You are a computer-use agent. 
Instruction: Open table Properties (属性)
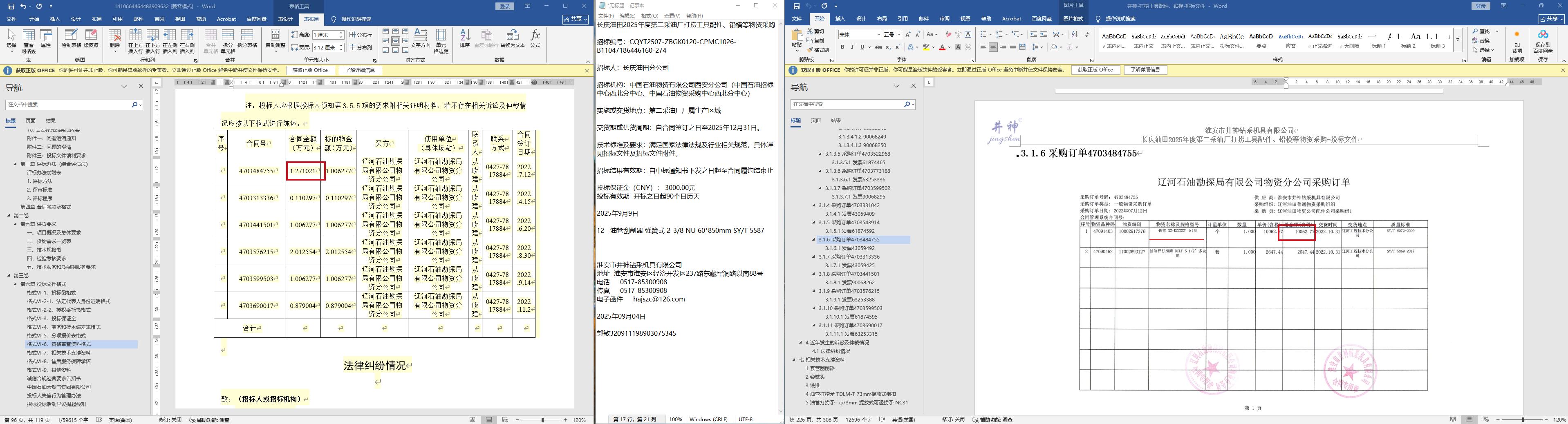click(x=46, y=38)
